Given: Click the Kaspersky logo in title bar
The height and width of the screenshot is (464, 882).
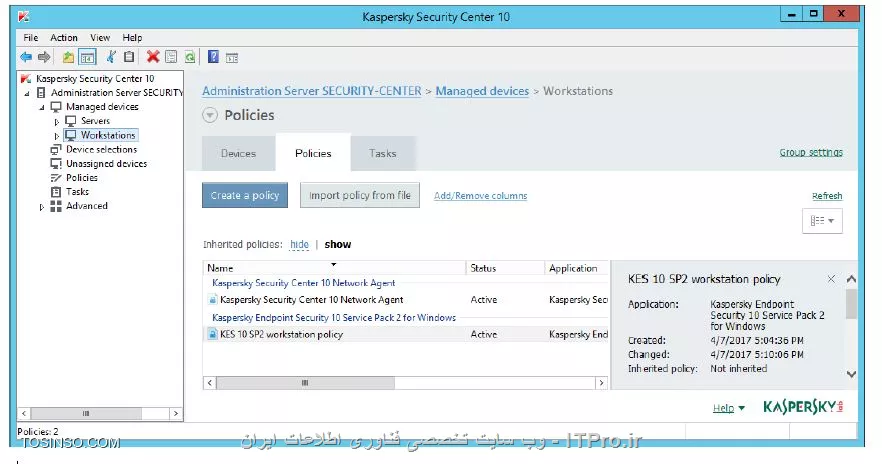Looking at the screenshot, I should pos(24,16).
